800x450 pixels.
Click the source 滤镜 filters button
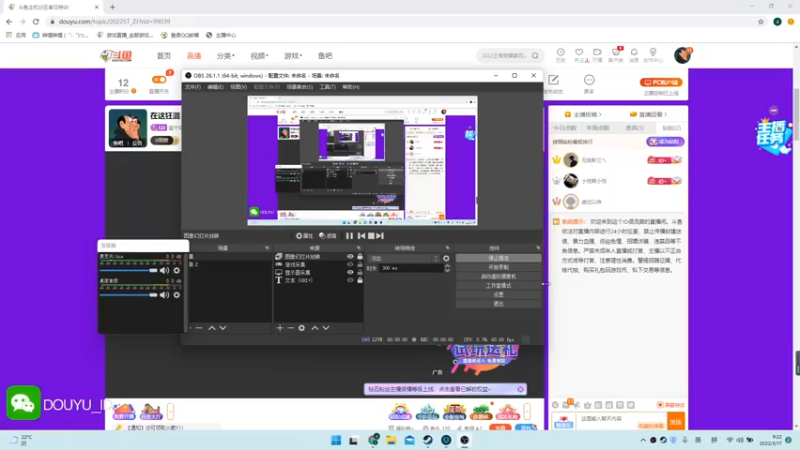click(x=328, y=236)
